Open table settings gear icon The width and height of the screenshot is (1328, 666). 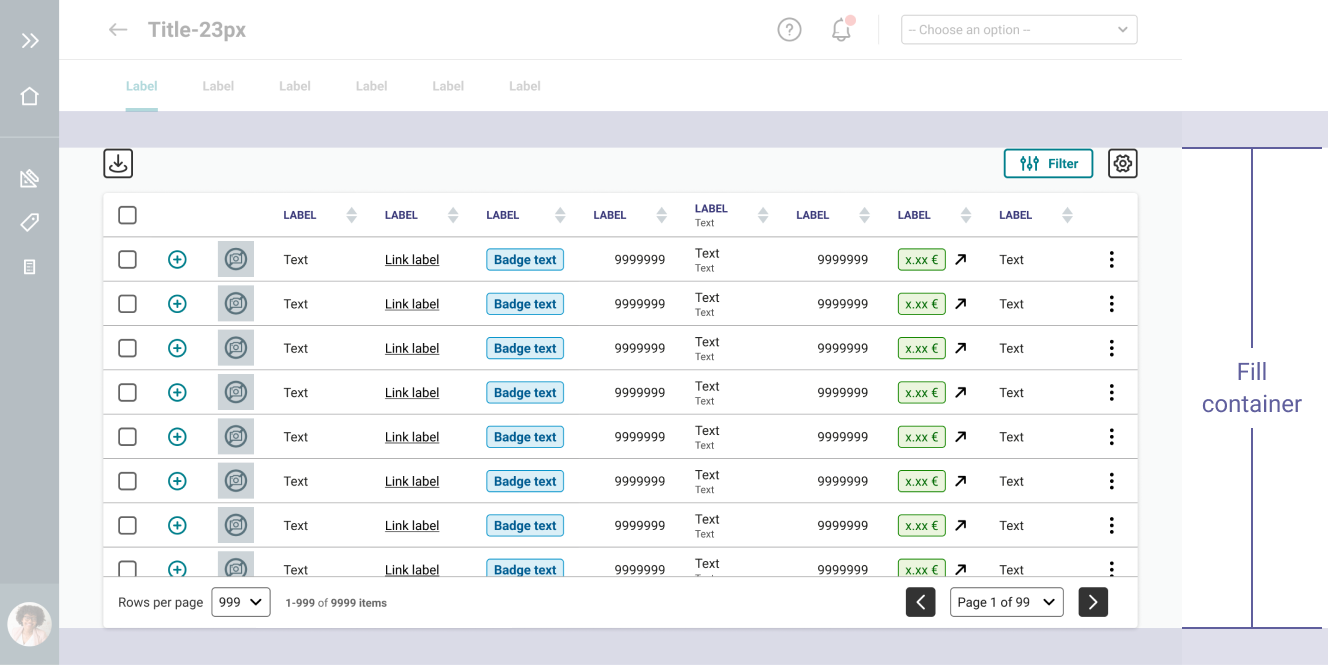[1122, 164]
